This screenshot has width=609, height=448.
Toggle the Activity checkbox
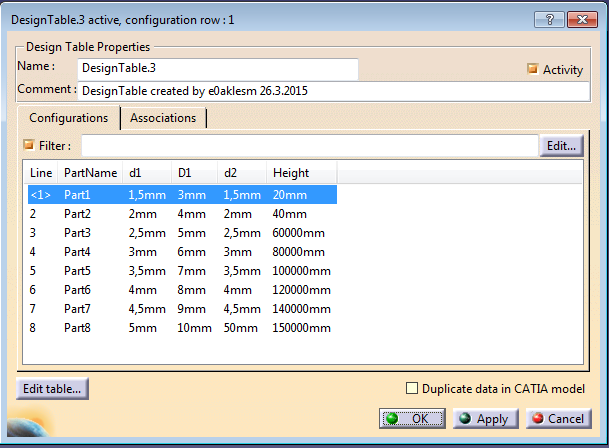(x=532, y=69)
